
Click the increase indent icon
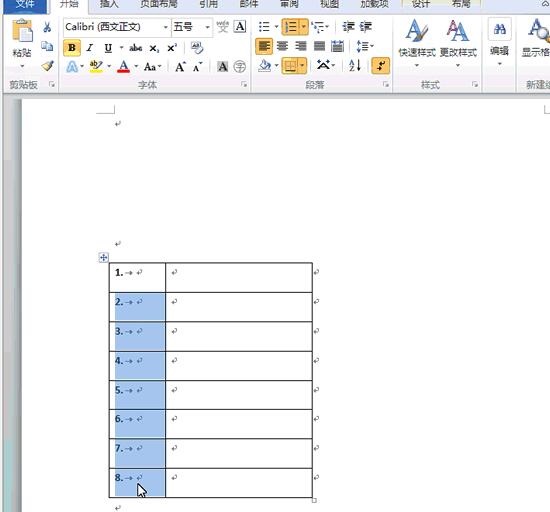(365, 27)
